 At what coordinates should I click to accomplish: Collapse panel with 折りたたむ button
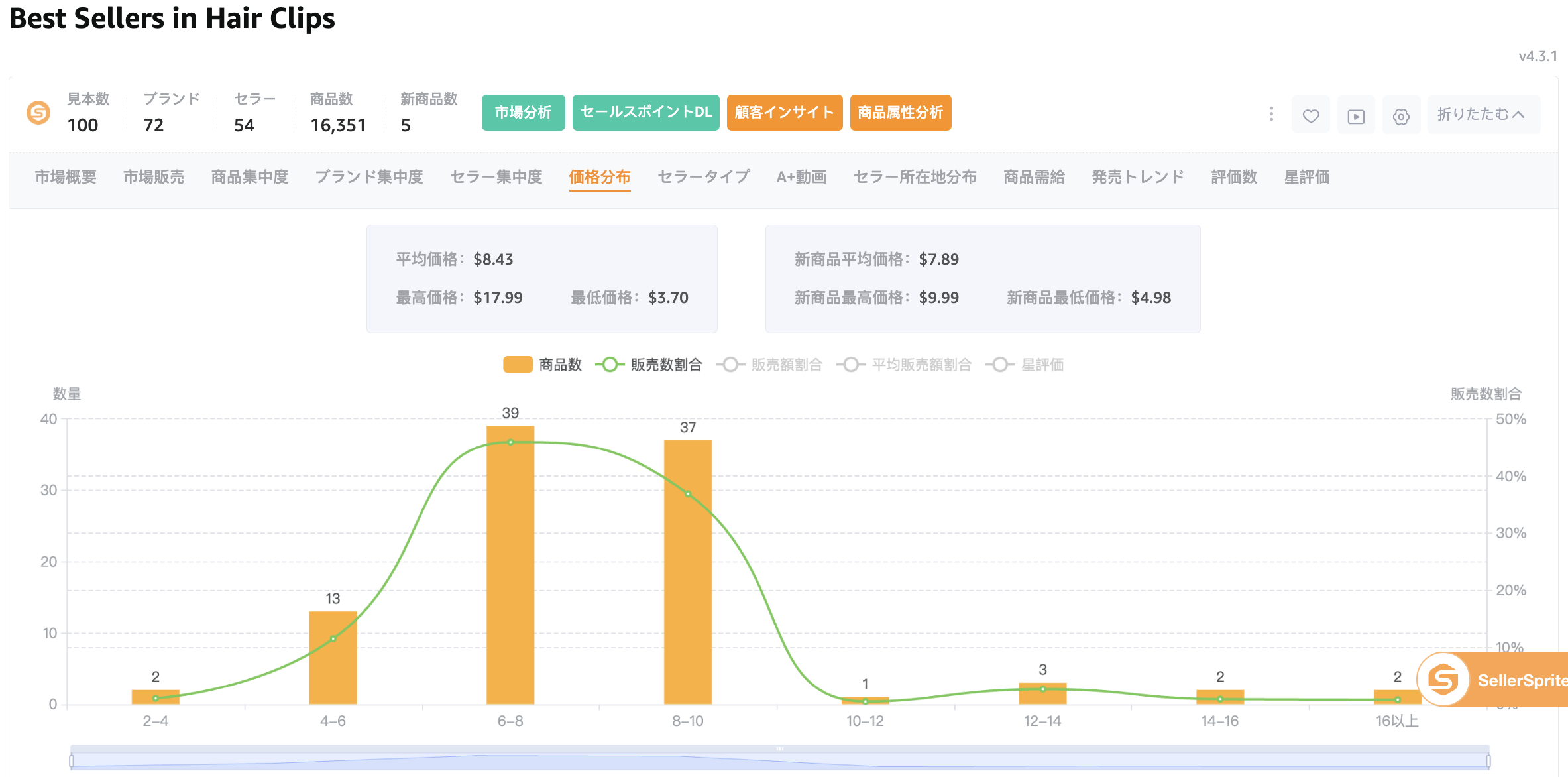pyautogui.click(x=1484, y=115)
